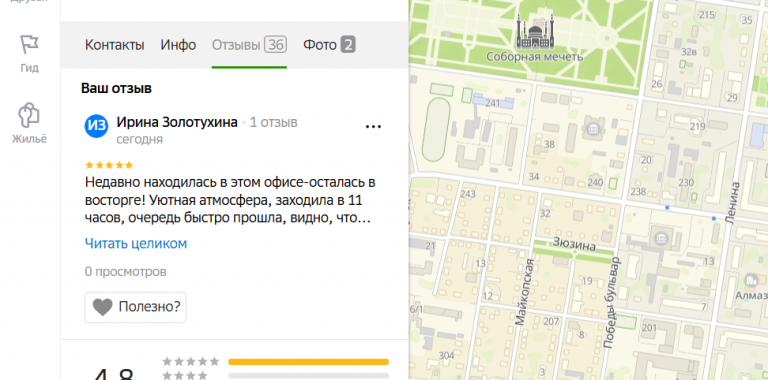The image size is (768, 380).
Task: Click the Победы бульвар label on map
Action: coord(612,302)
